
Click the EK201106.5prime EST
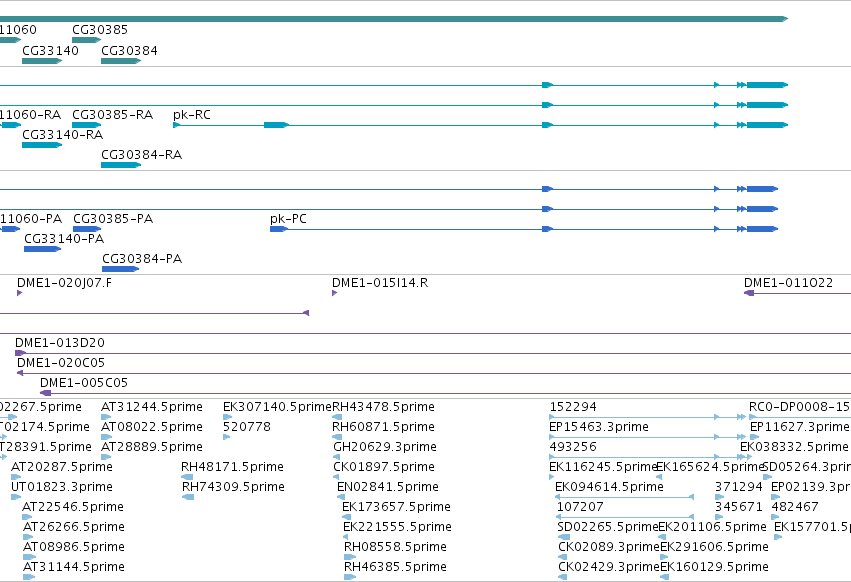662,537
